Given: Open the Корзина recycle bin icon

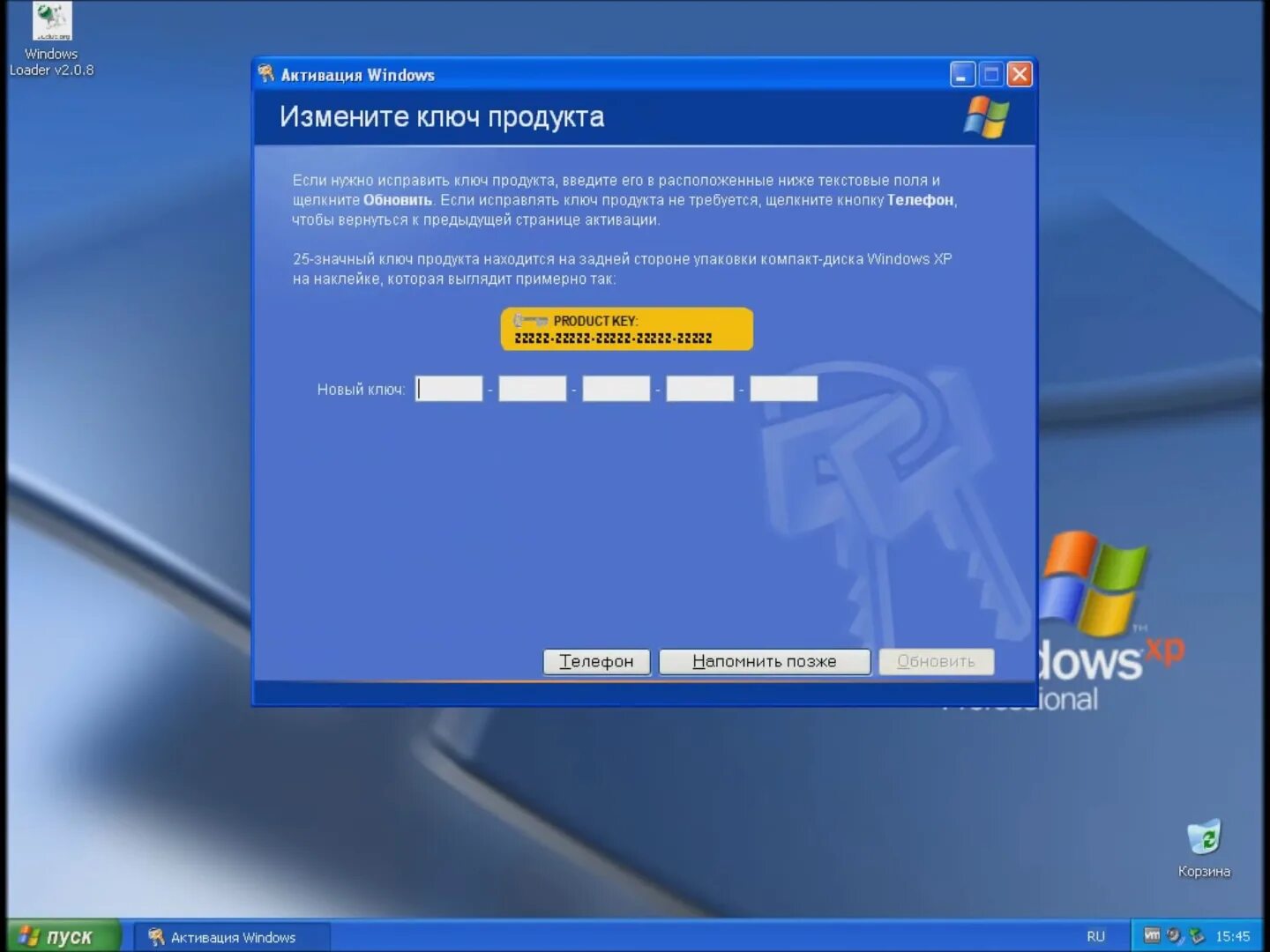Looking at the screenshot, I should [1204, 849].
